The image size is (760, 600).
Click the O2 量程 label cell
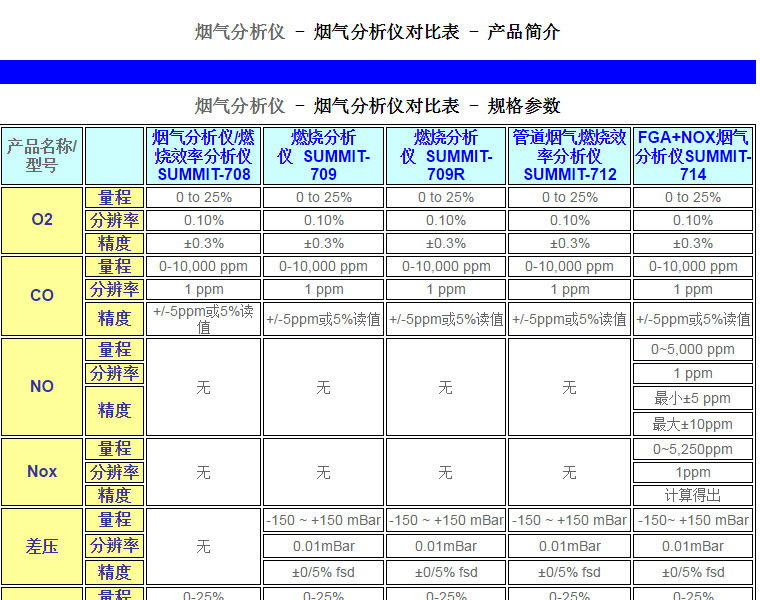pyautogui.click(x=114, y=198)
